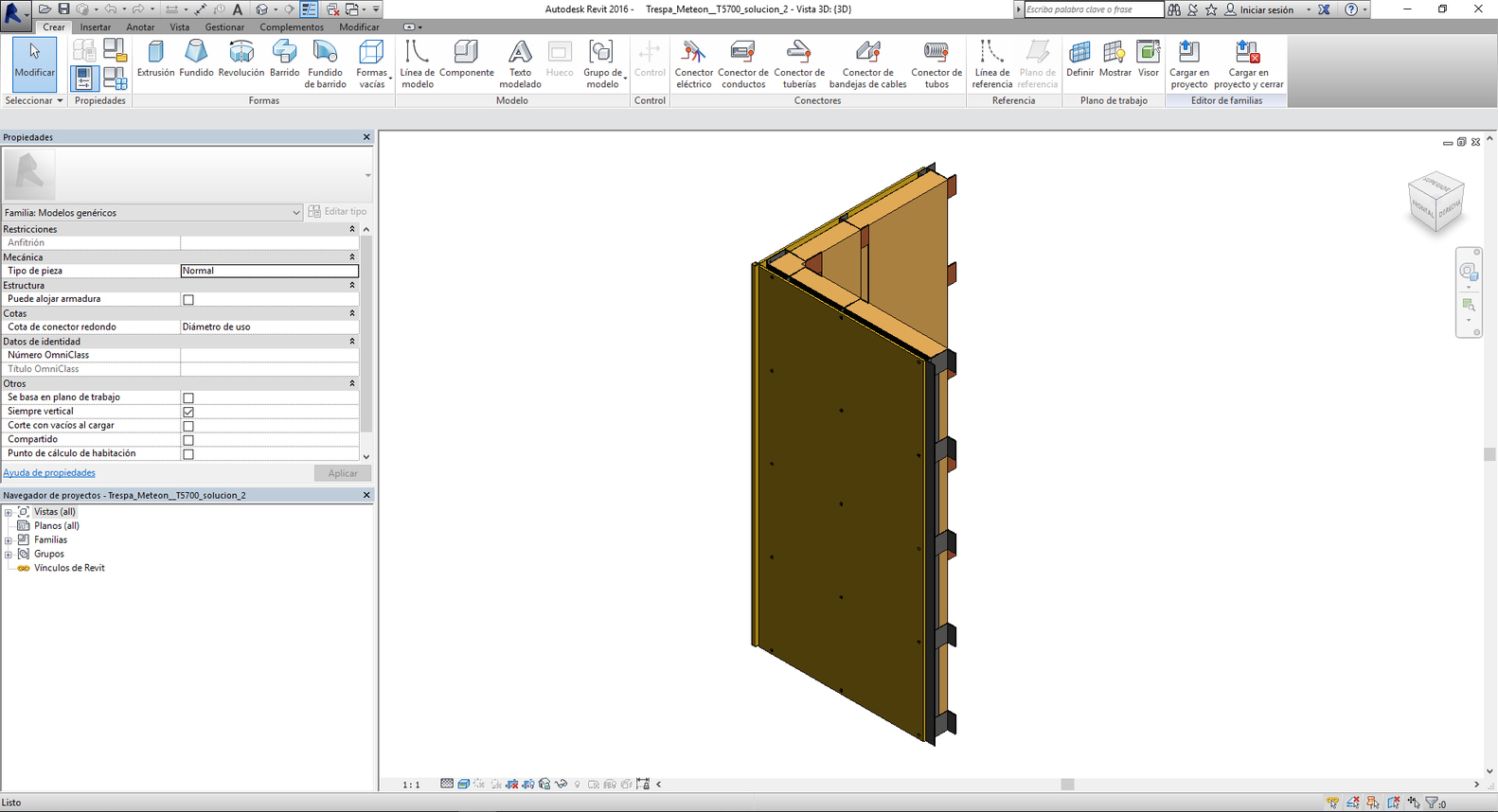The image size is (1498, 812).
Task: Click the Tipo de pieza value field
Action: (x=269, y=271)
